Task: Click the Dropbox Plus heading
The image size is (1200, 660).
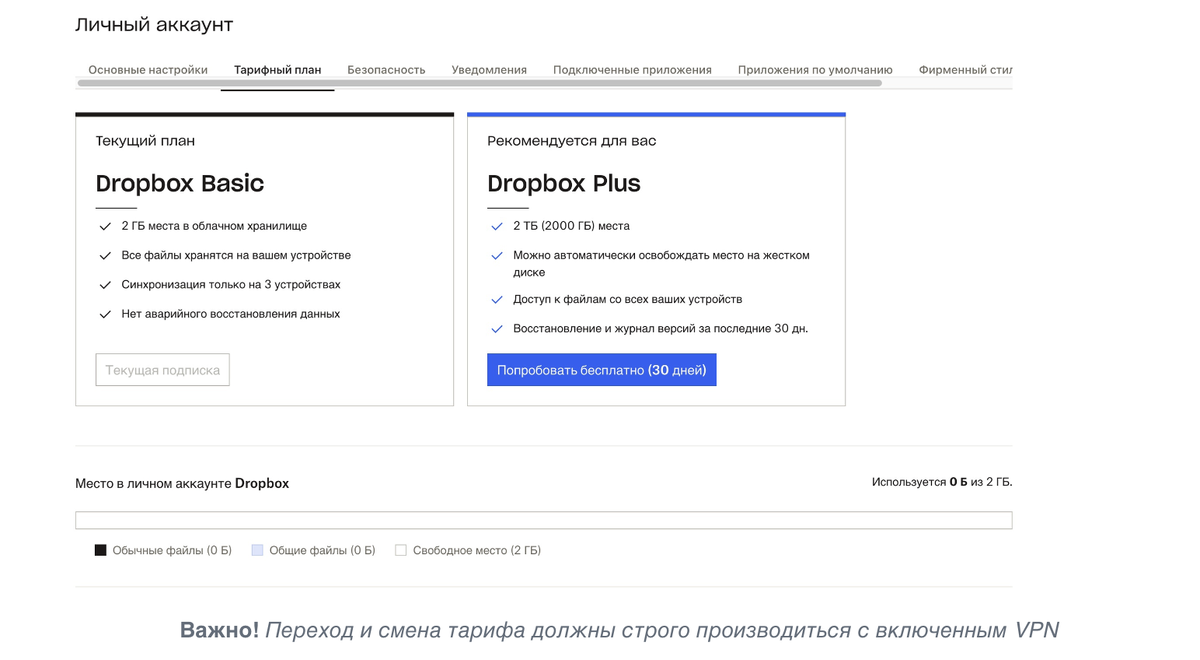Action: 564,184
